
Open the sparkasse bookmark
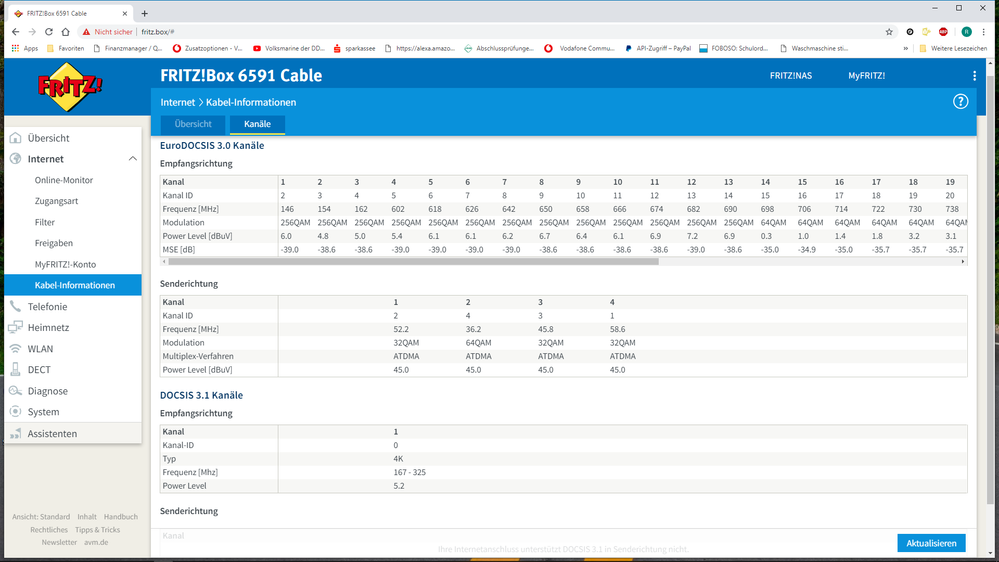point(354,48)
